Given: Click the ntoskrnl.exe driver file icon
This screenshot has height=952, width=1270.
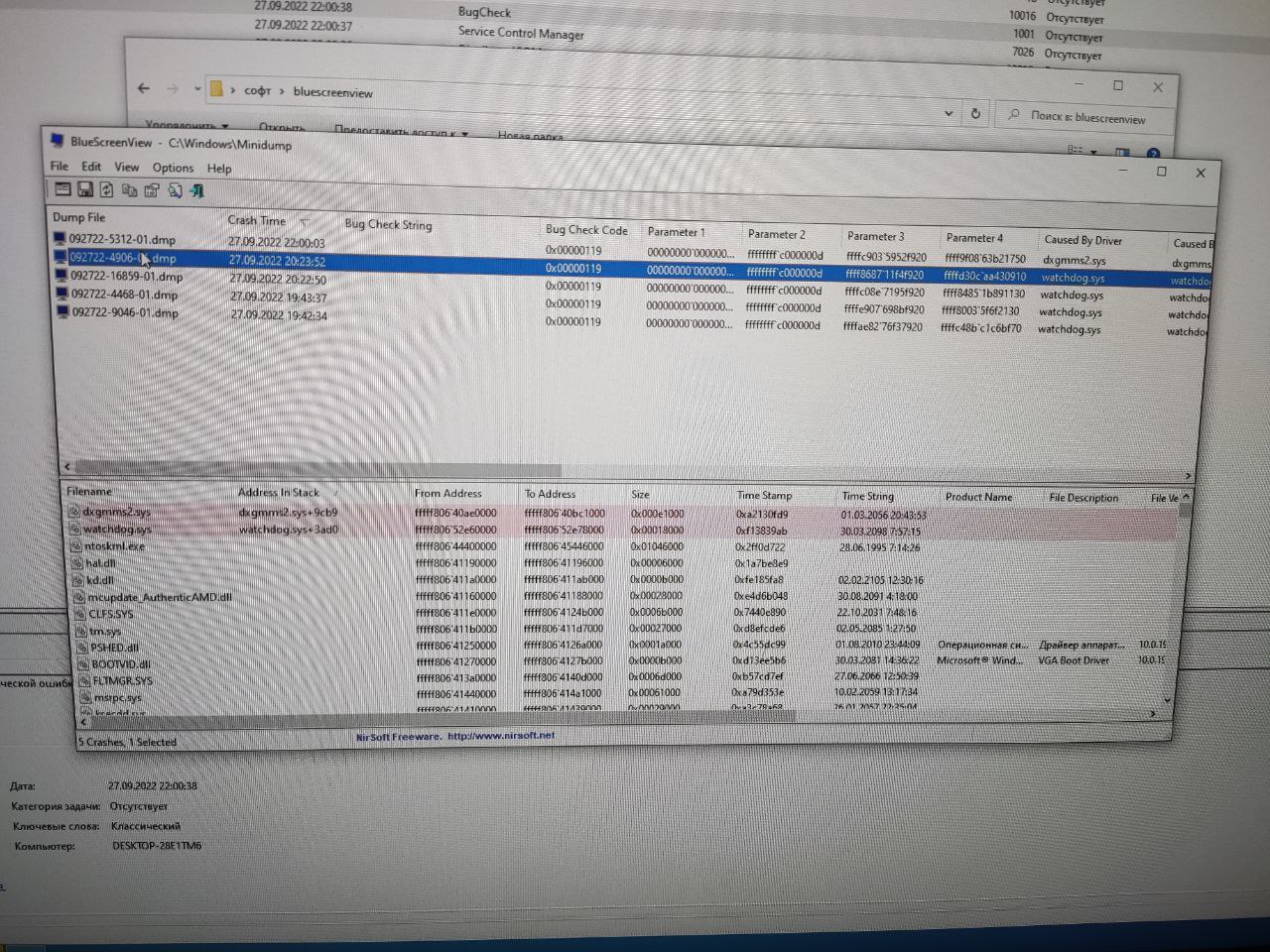Looking at the screenshot, I should coord(75,545).
